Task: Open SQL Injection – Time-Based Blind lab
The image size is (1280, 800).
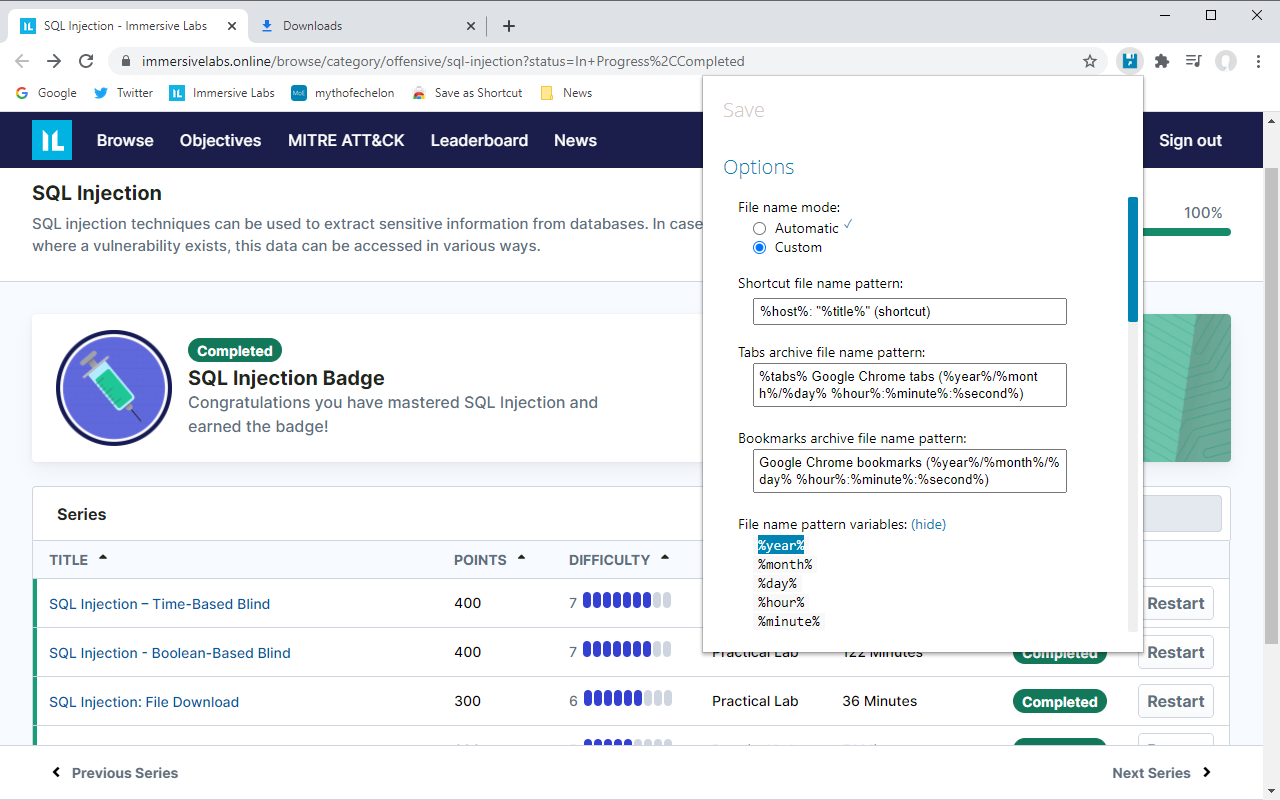Action: click(159, 604)
